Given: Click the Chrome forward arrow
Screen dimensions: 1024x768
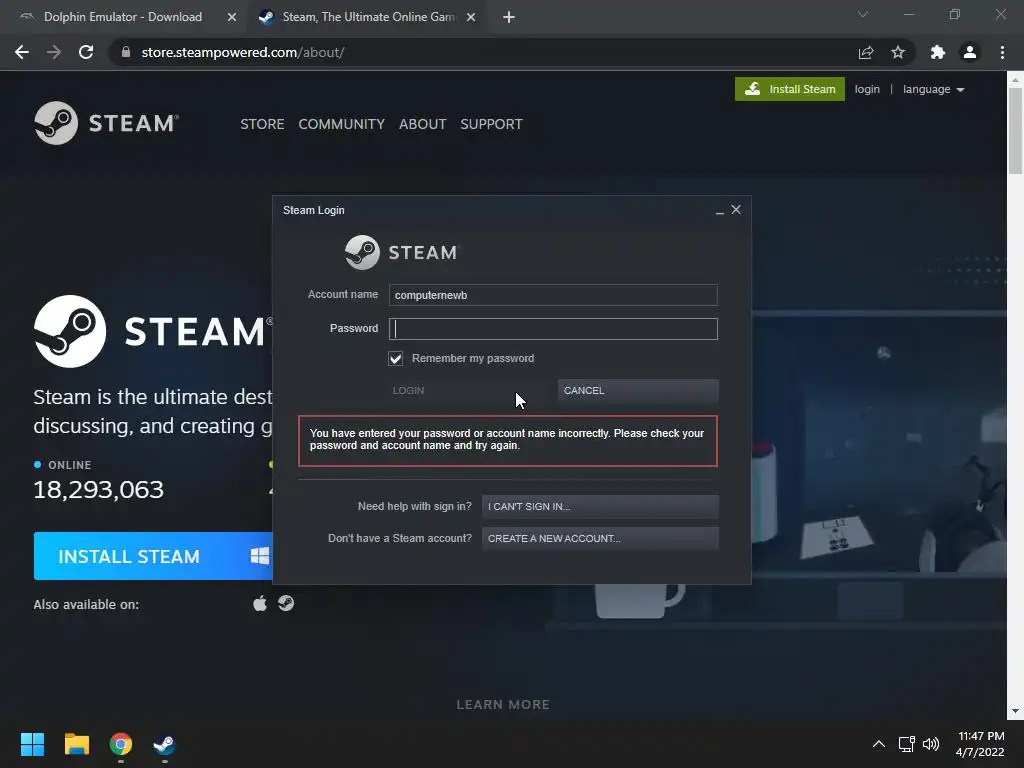Looking at the screenshot, I should click(54, 52).
